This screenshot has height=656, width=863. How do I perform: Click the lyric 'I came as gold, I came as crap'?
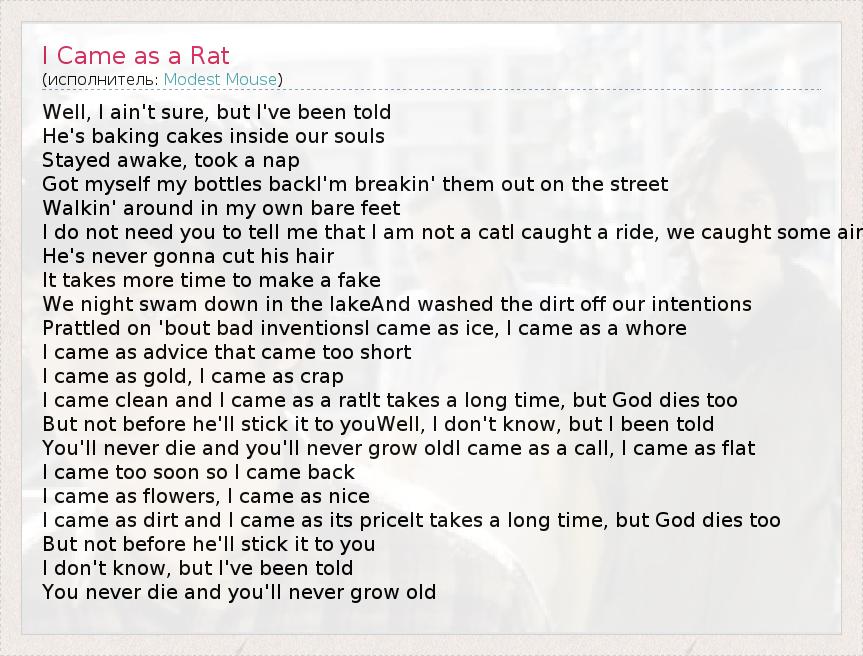pos(193,376)
